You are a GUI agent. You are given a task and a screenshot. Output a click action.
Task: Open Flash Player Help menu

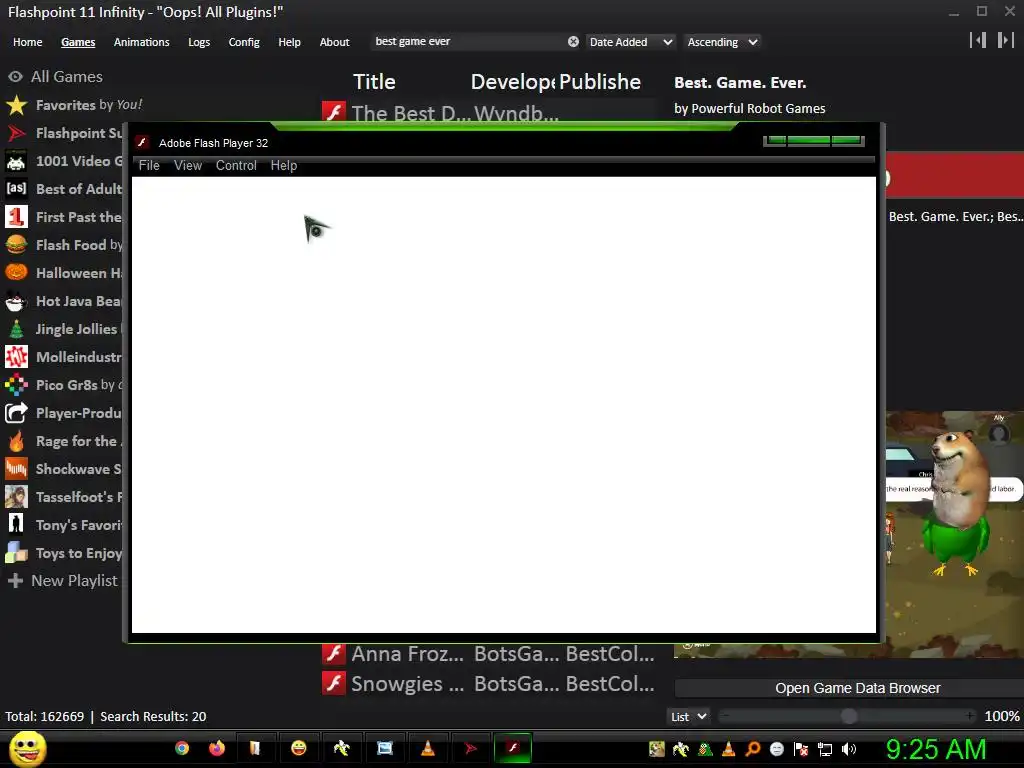(284, 166)
